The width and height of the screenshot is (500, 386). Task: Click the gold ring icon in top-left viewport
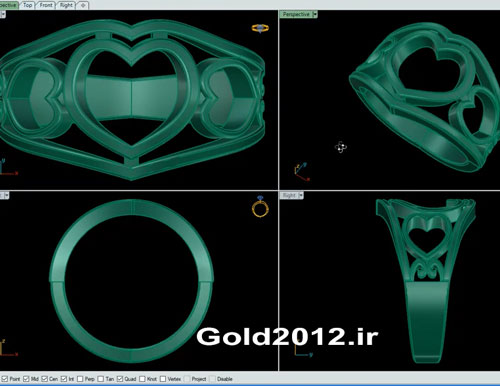260,28
